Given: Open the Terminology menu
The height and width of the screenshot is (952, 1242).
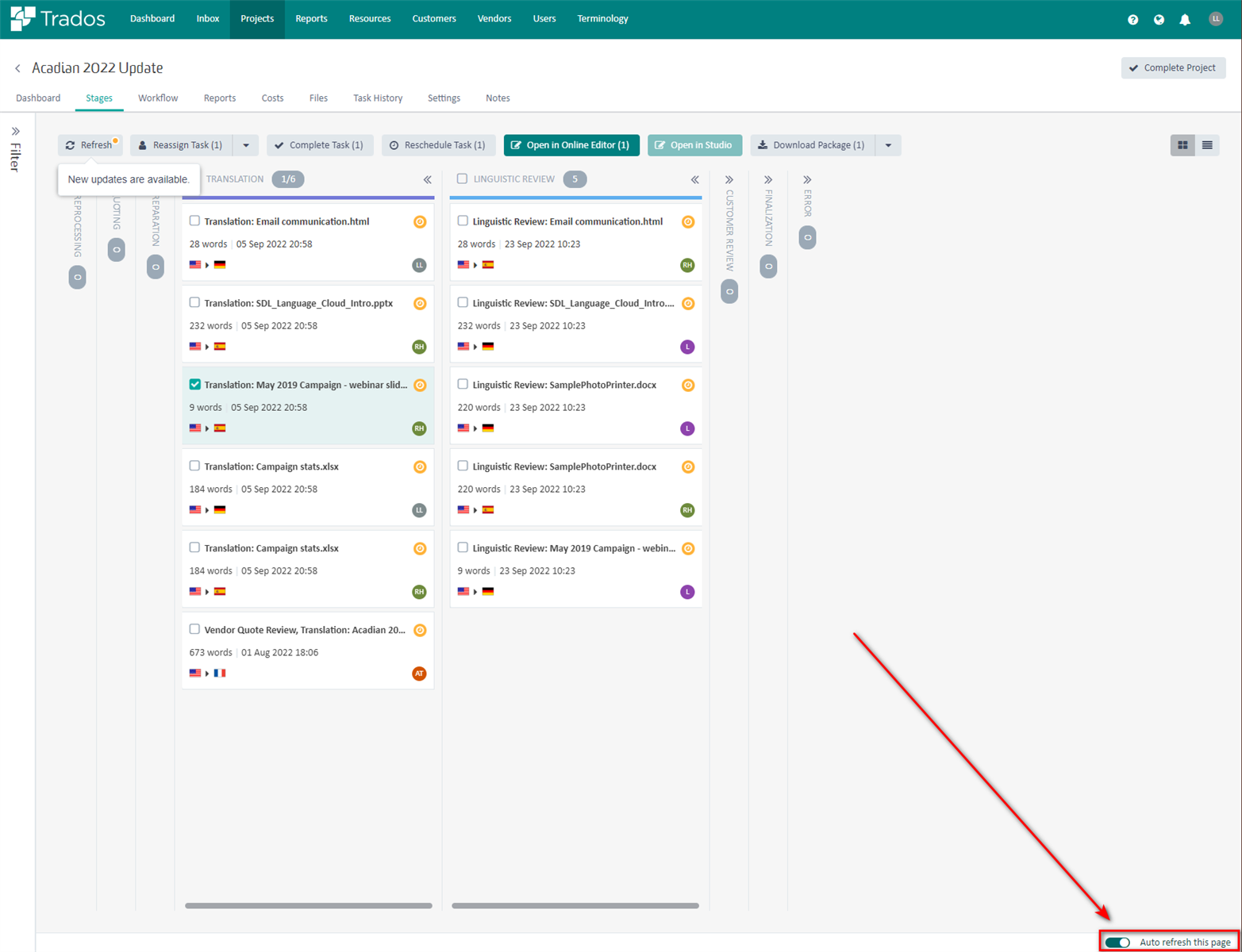Looking at the screenshot, I should tap(602, 19).
